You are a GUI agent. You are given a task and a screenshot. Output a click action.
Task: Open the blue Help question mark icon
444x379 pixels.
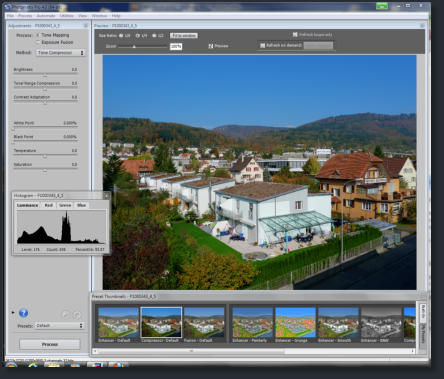point(23,313)
